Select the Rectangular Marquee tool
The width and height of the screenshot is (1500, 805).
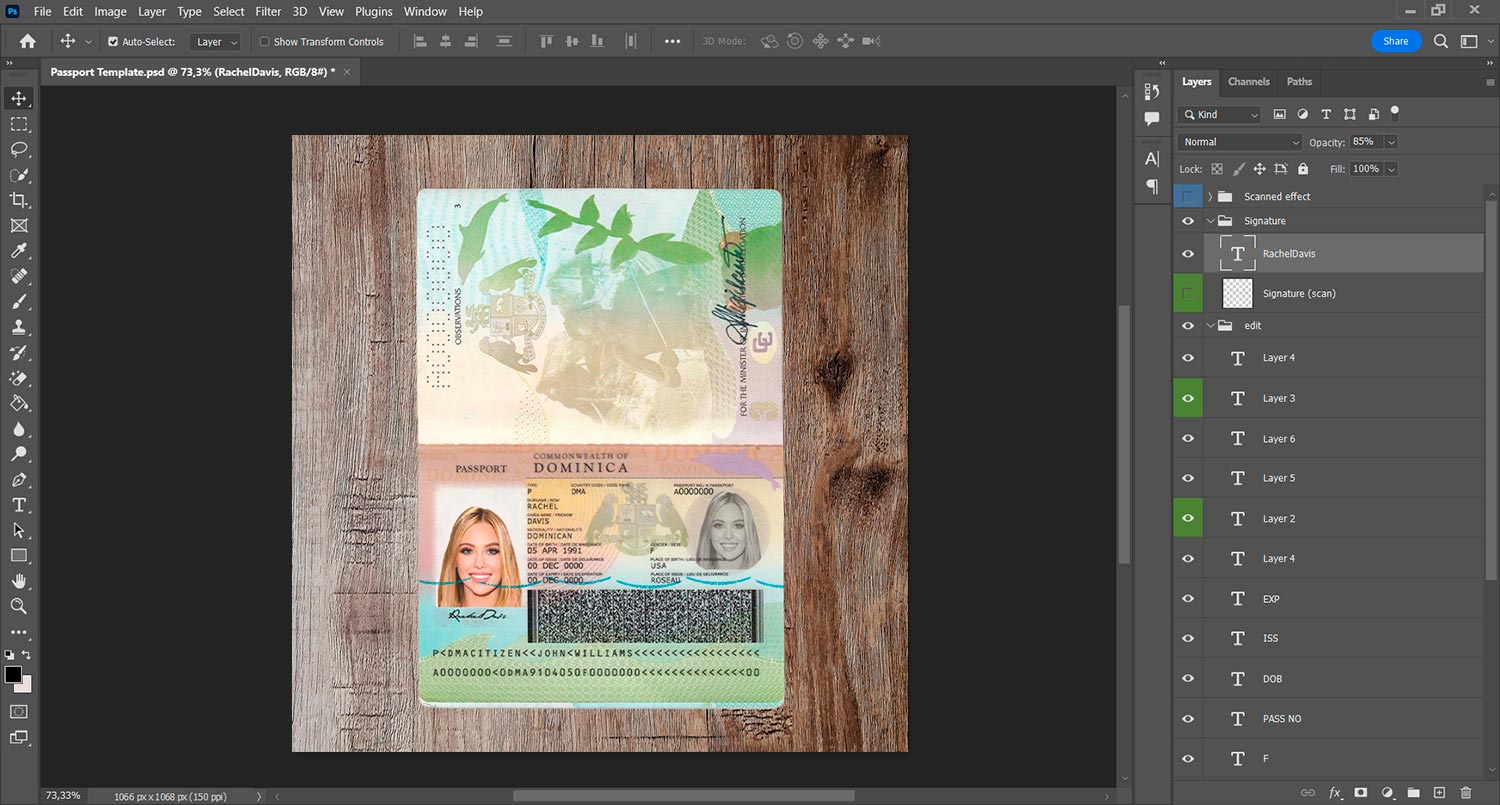(19, 124)
